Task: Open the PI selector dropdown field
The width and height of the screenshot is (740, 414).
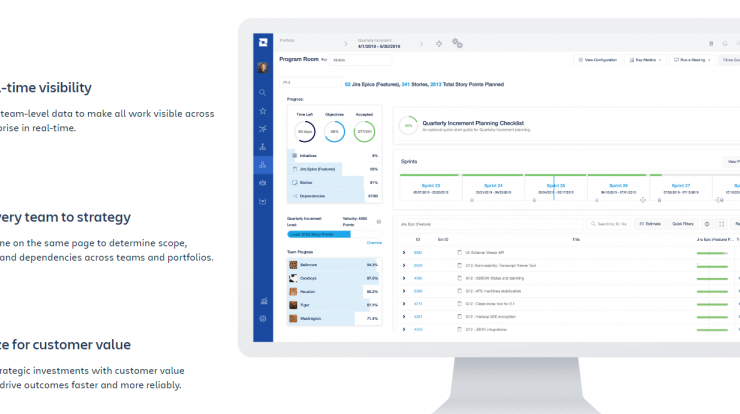Action: coord(310,83)
